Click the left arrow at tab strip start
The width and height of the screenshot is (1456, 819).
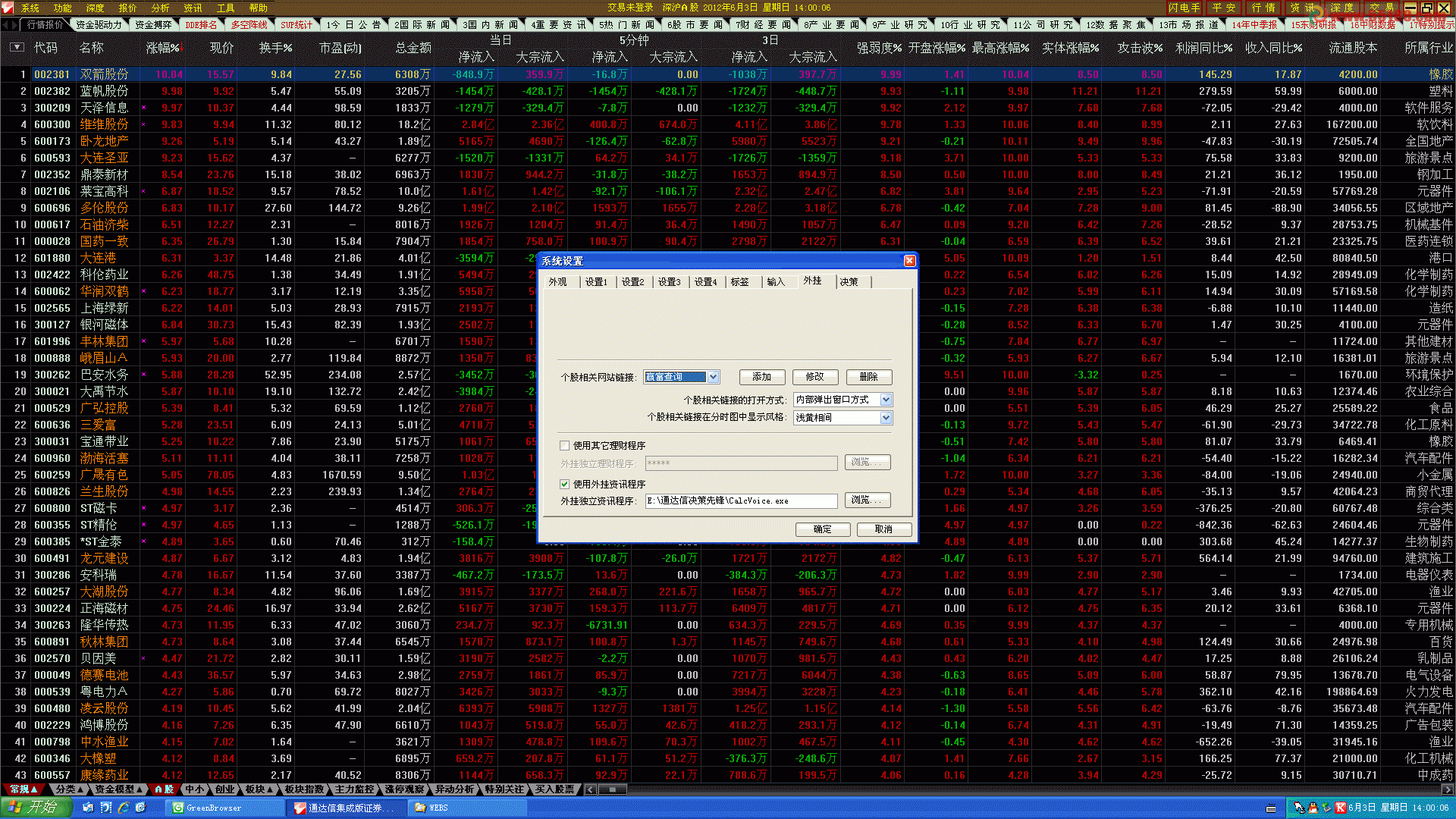click(x=5, y=25)
